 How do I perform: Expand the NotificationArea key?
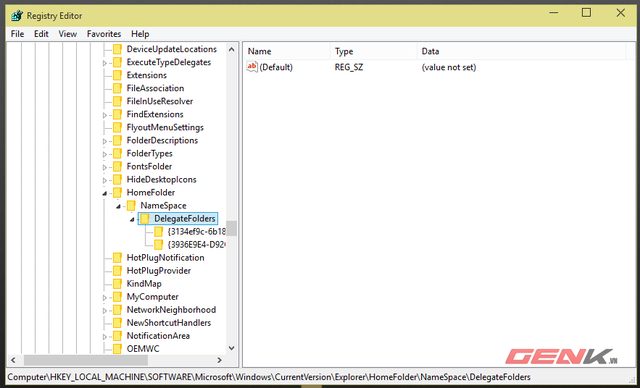click(104, 337)
